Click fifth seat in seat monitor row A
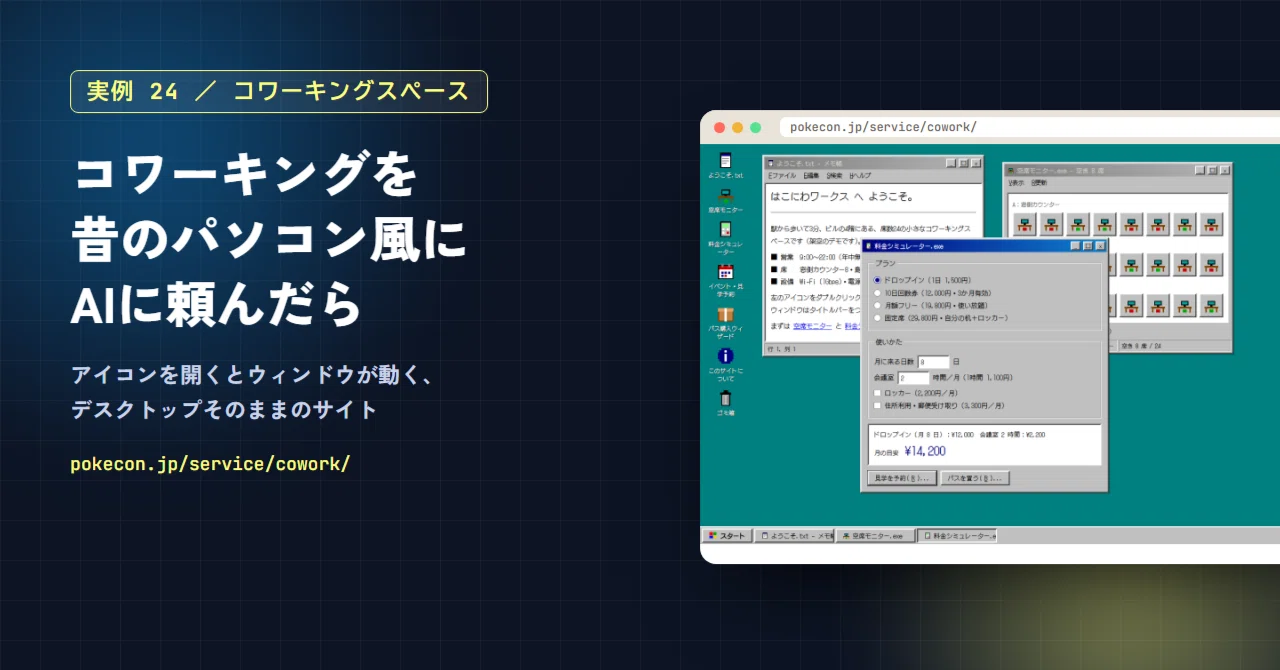This screenshot has width=1280, height=670. pos(1131,224)
